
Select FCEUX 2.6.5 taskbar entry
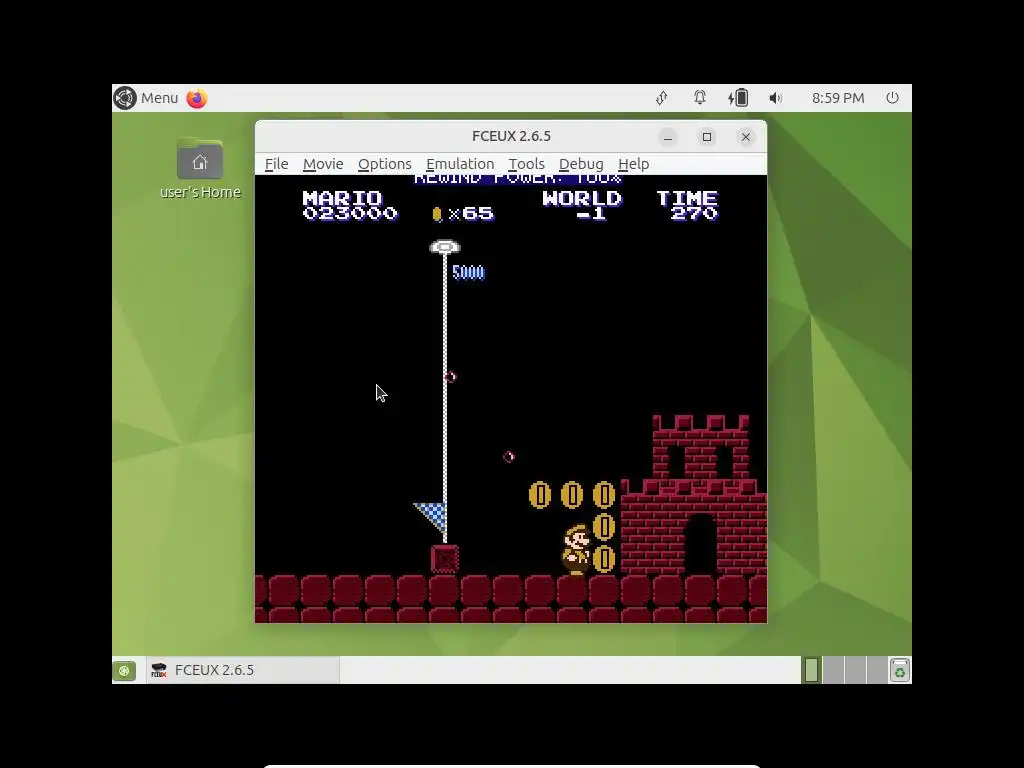coord(242,670)
